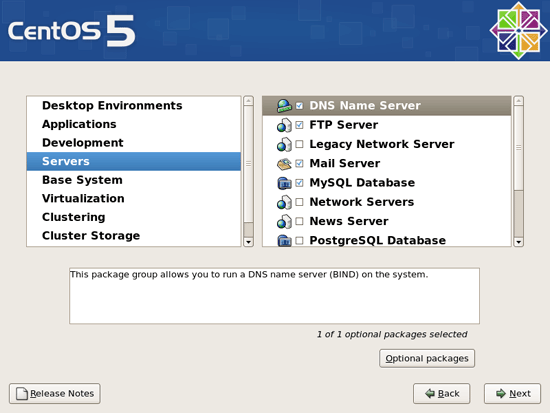Viewport: 550px width, 413px height.
Task: Click the MySQL Database icon
Action: (x=284, y=183)
